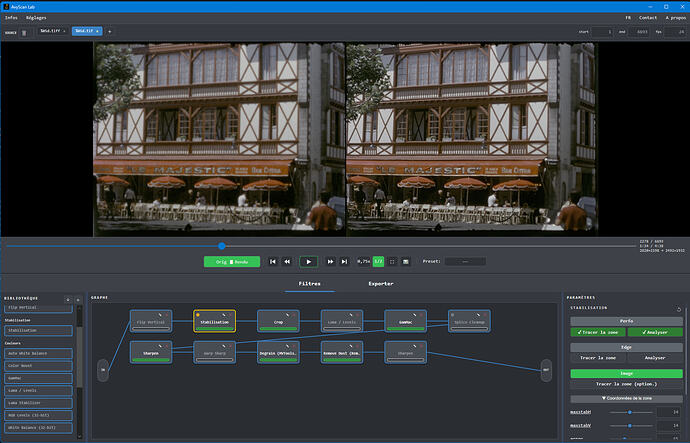Skip to the last frame
Image resolution: width=690 pixels, height=443 pixels.
click(345, 262)
